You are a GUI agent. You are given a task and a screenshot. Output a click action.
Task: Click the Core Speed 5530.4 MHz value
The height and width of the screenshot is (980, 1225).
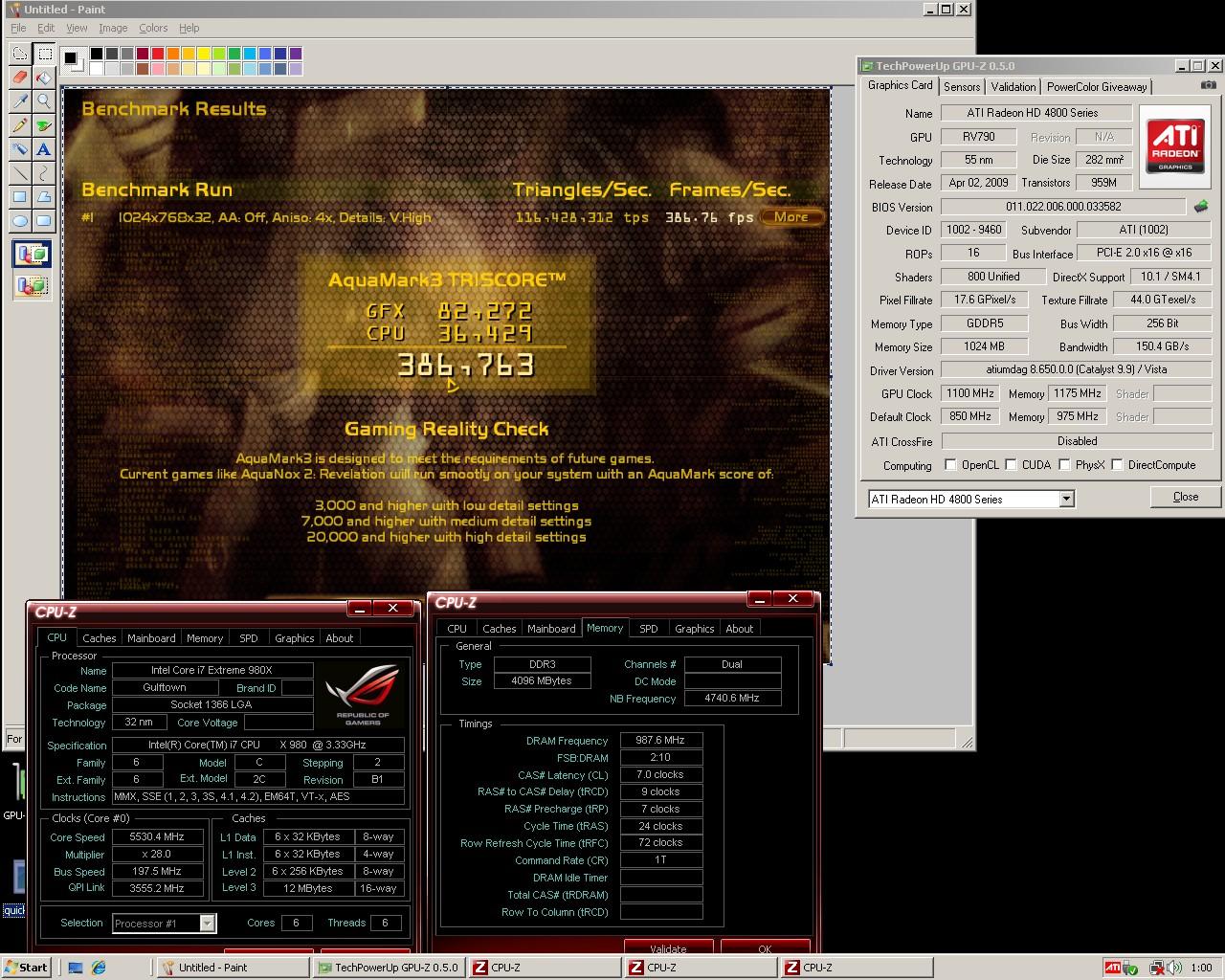[157, 836]
